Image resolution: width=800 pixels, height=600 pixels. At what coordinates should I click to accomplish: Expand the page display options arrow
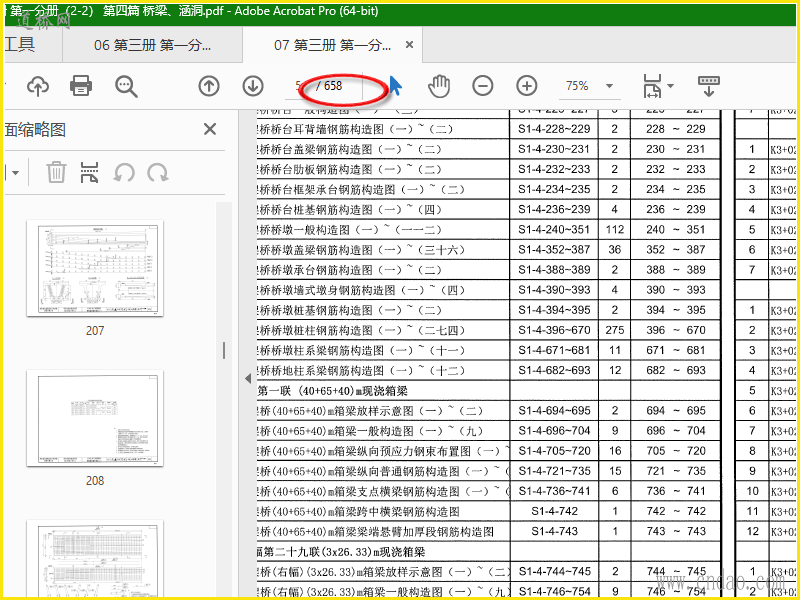click(x=670, y=86)
